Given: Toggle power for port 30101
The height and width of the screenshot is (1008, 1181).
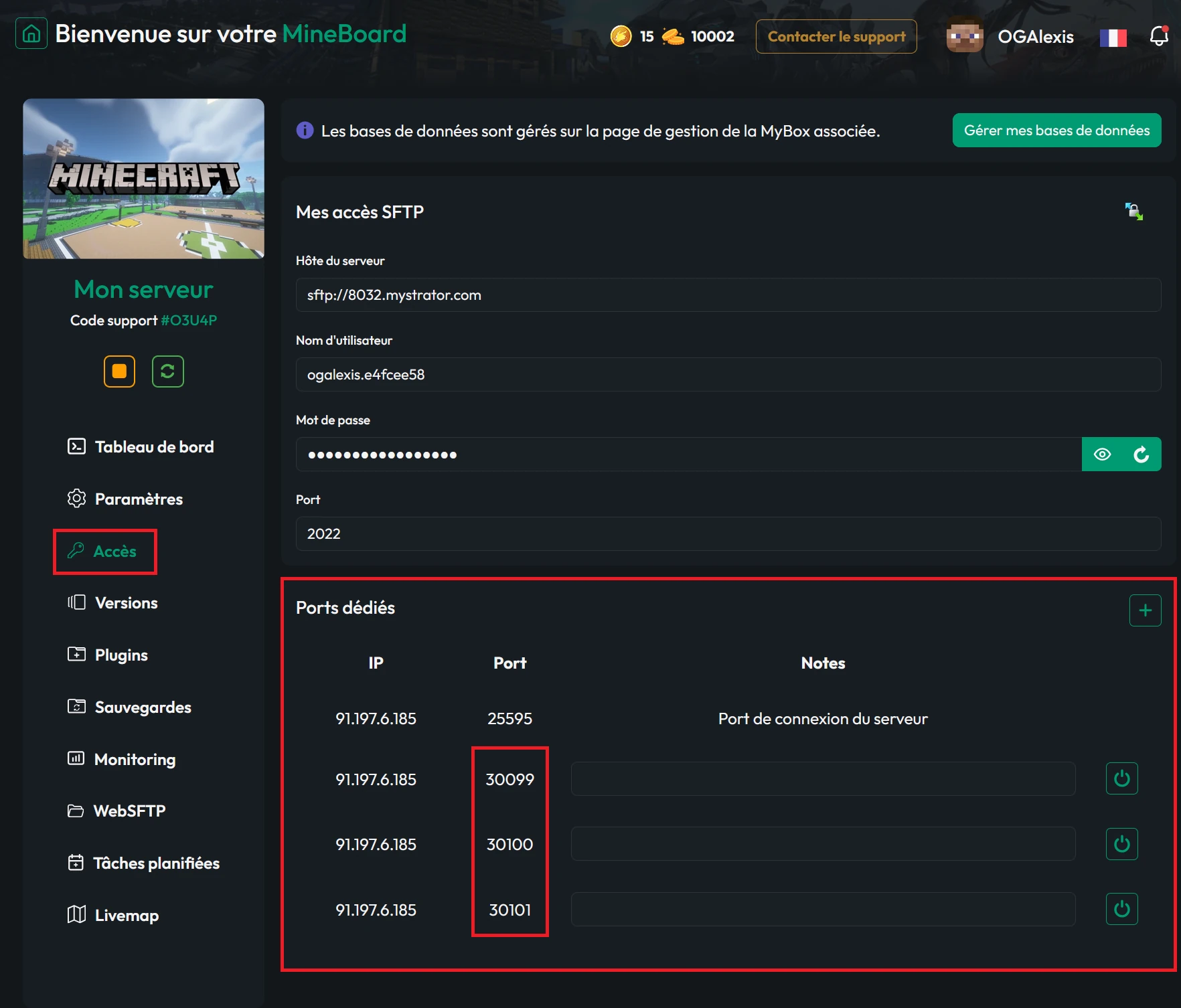Looking at the screenshot, I should coord(1121,909).
